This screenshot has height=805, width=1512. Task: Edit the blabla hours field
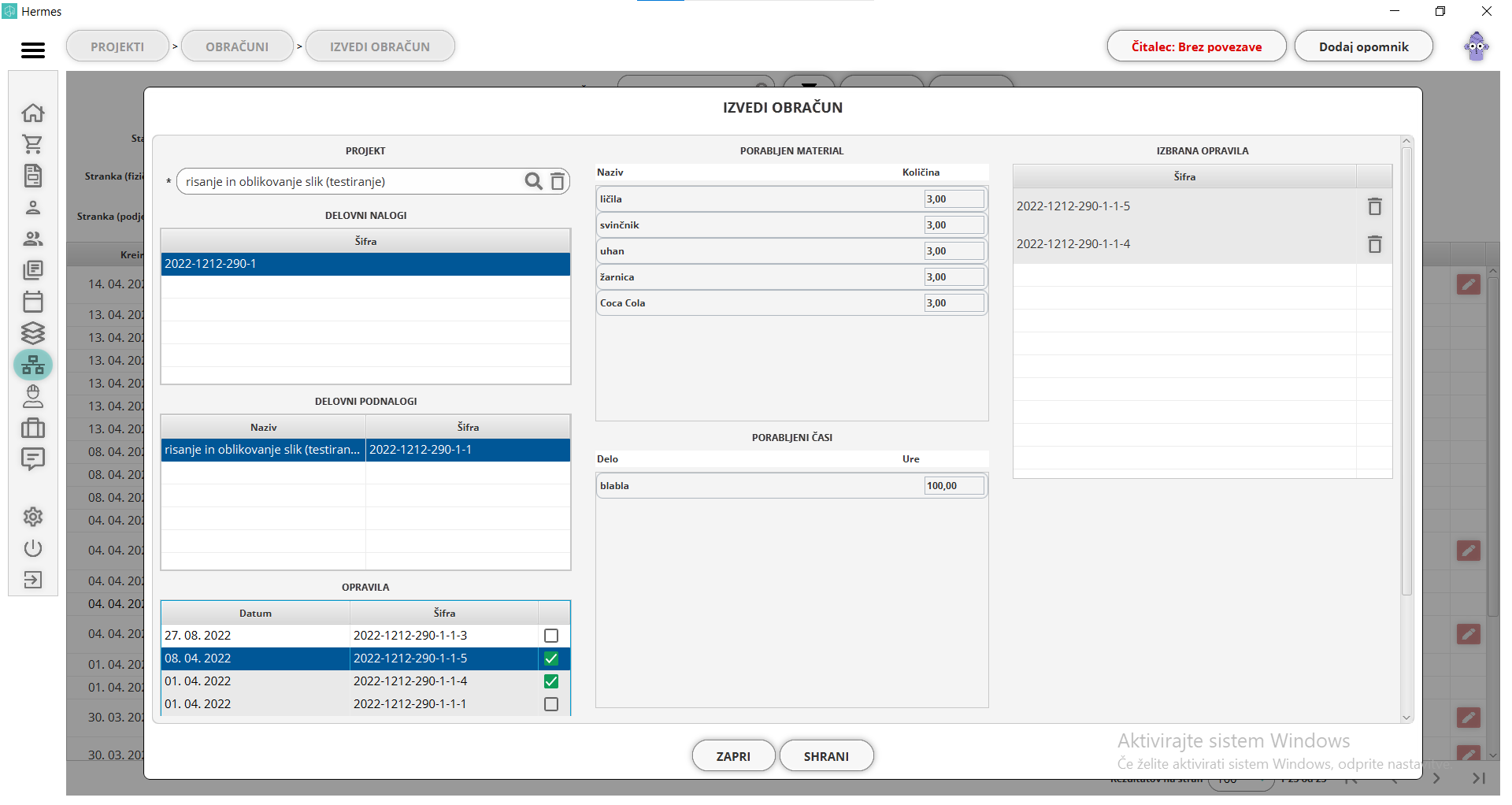pos(954,486)
